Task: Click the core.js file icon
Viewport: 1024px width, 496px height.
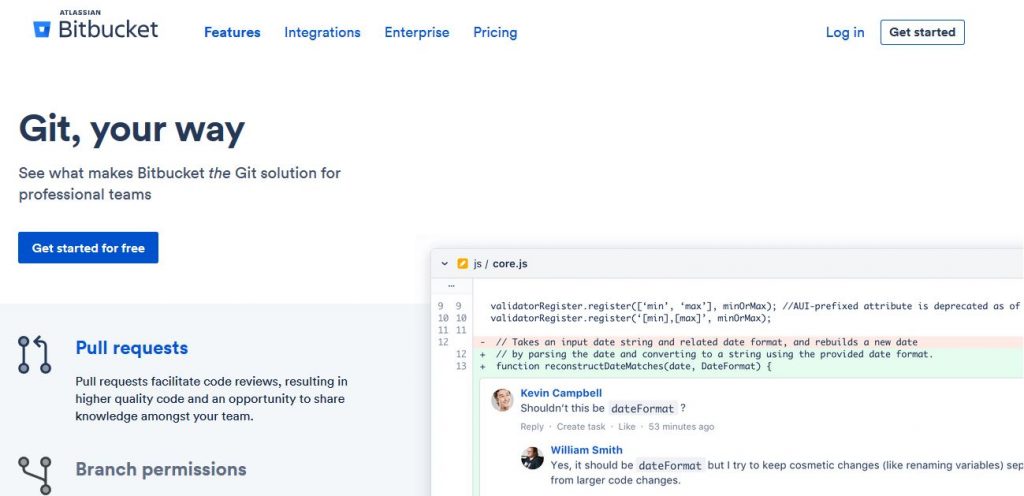Action: pyautogui.click(x=463, y=264)
